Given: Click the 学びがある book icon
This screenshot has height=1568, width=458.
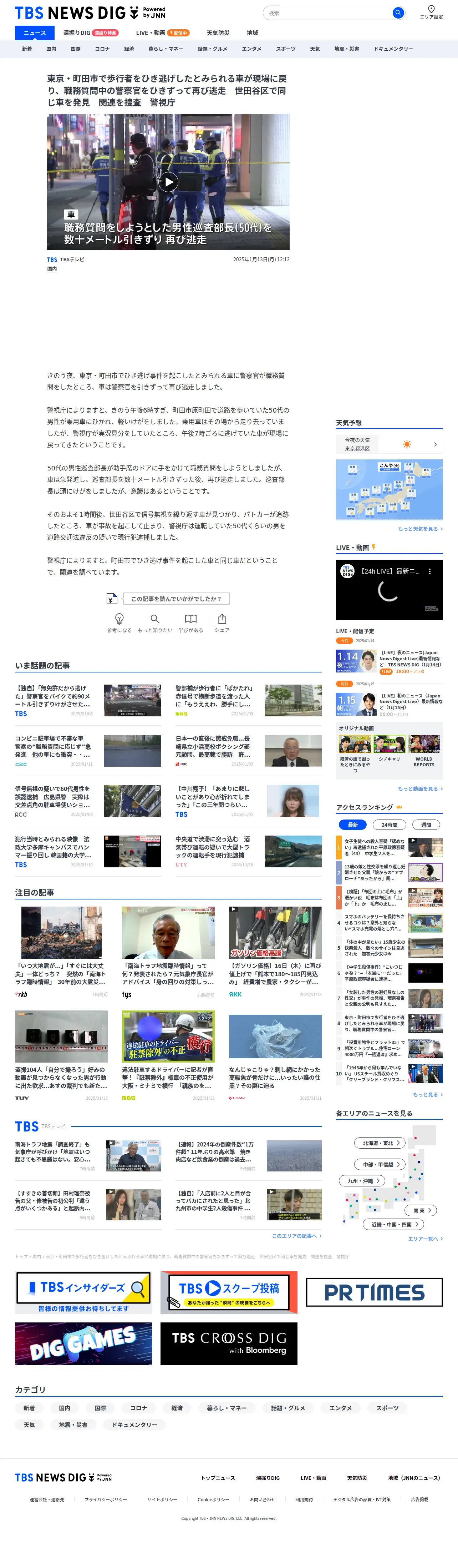Looking at the screenshot, I should (190, 619).
